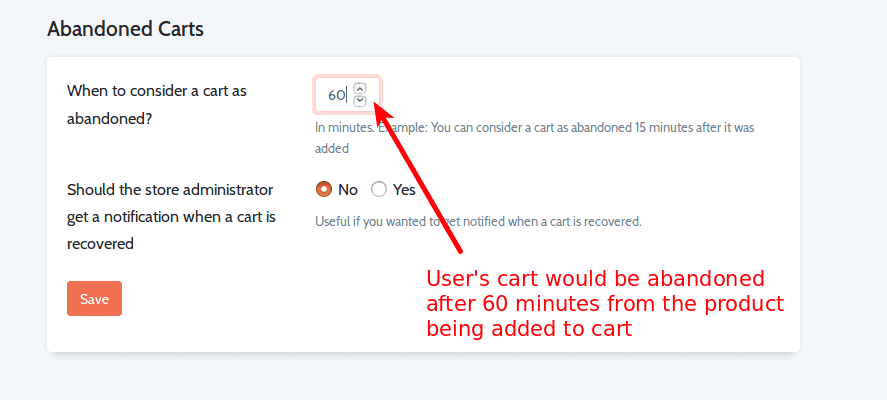The height and width of the screenshot is (400, 887).
Task: Choose the "No" label text
Action: (x=348, y=190)
